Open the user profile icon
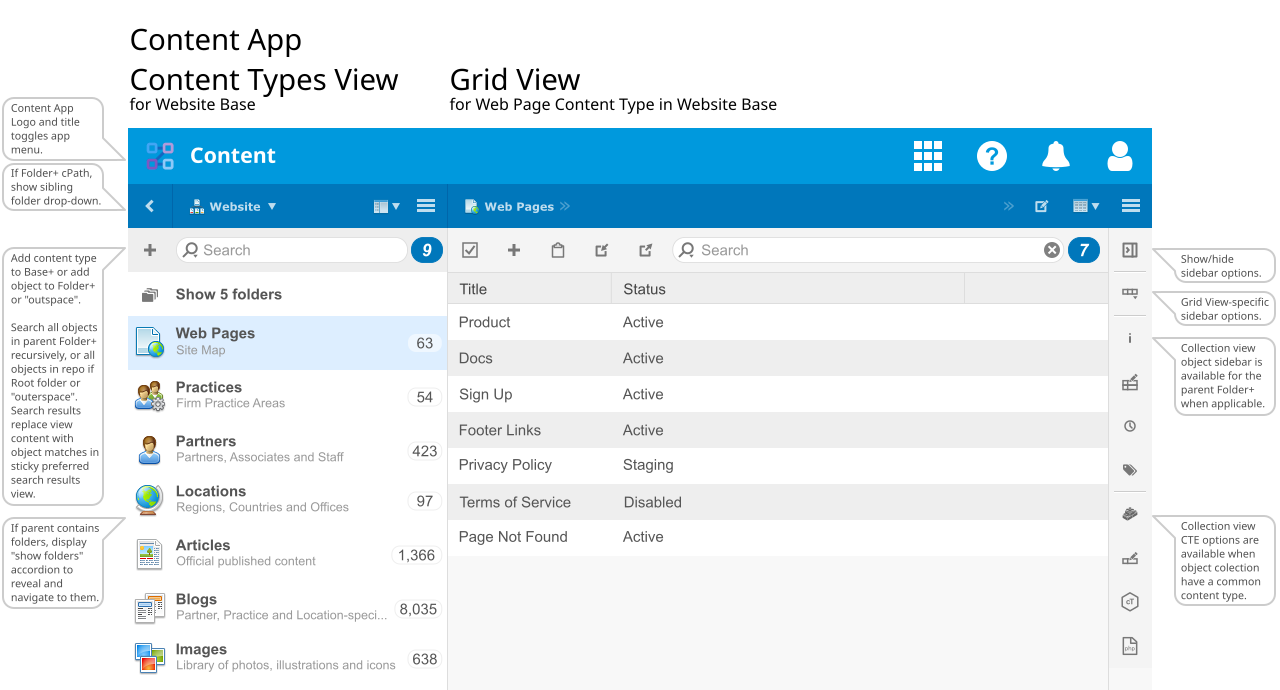1280x690 pixels. 1119,156
